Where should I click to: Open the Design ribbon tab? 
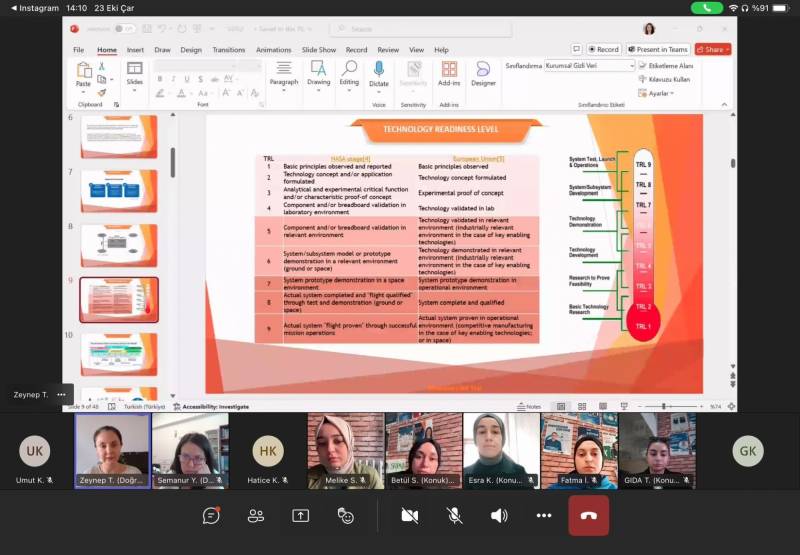pos(191,49)
